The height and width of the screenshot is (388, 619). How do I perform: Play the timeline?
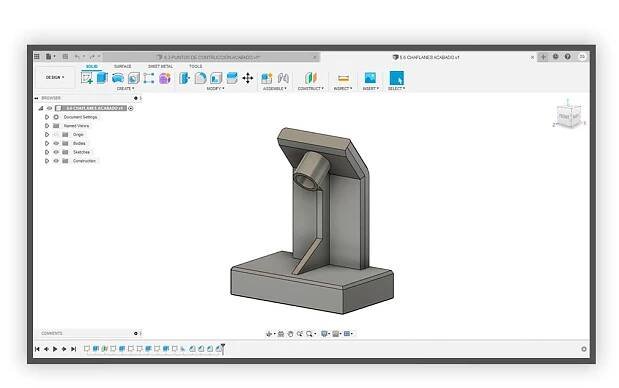55,349
